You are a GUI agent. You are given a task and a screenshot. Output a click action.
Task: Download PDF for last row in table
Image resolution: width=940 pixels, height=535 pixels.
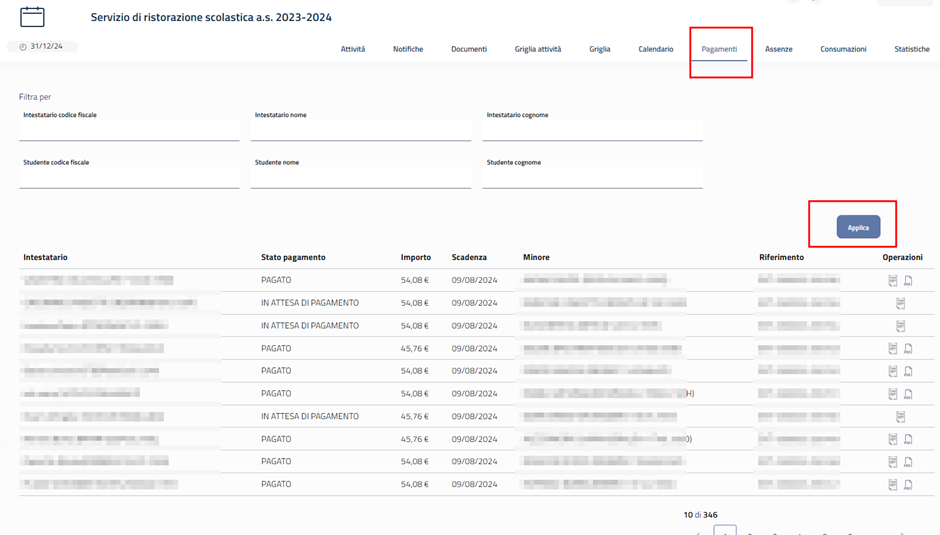tap(908, 485)
